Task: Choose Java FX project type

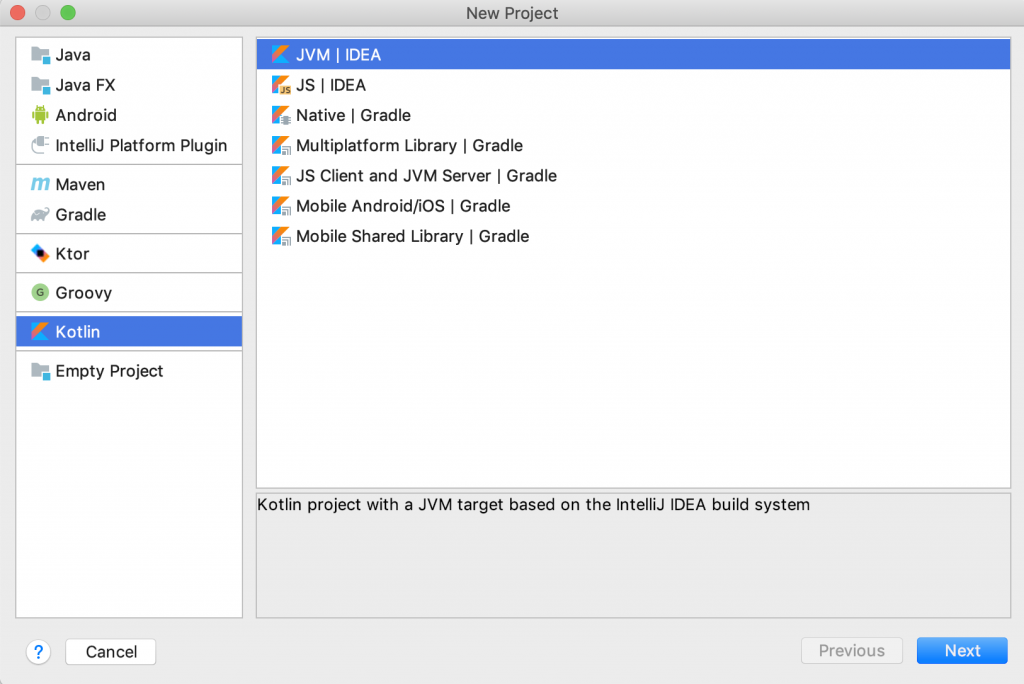Action: 85,85
